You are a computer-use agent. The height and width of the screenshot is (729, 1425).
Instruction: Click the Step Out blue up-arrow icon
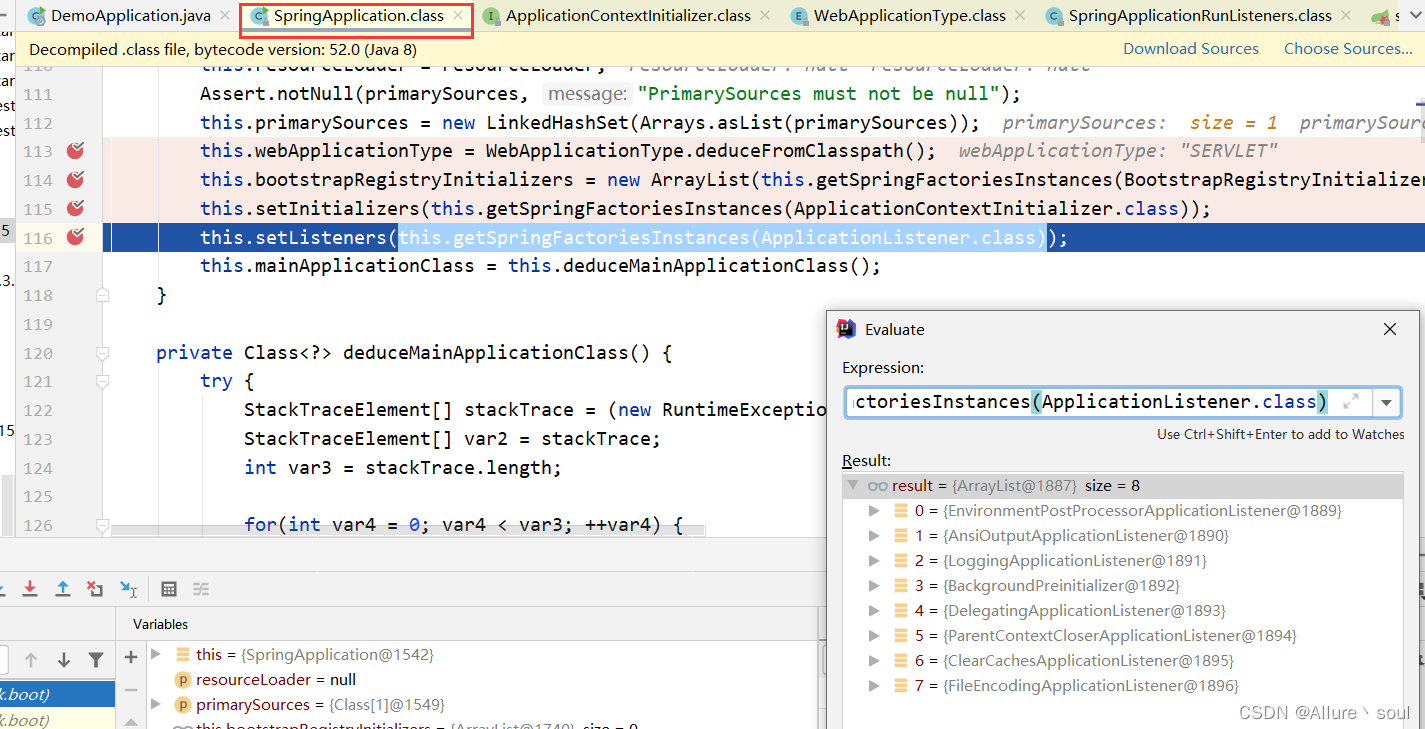[x=62, y=589]
